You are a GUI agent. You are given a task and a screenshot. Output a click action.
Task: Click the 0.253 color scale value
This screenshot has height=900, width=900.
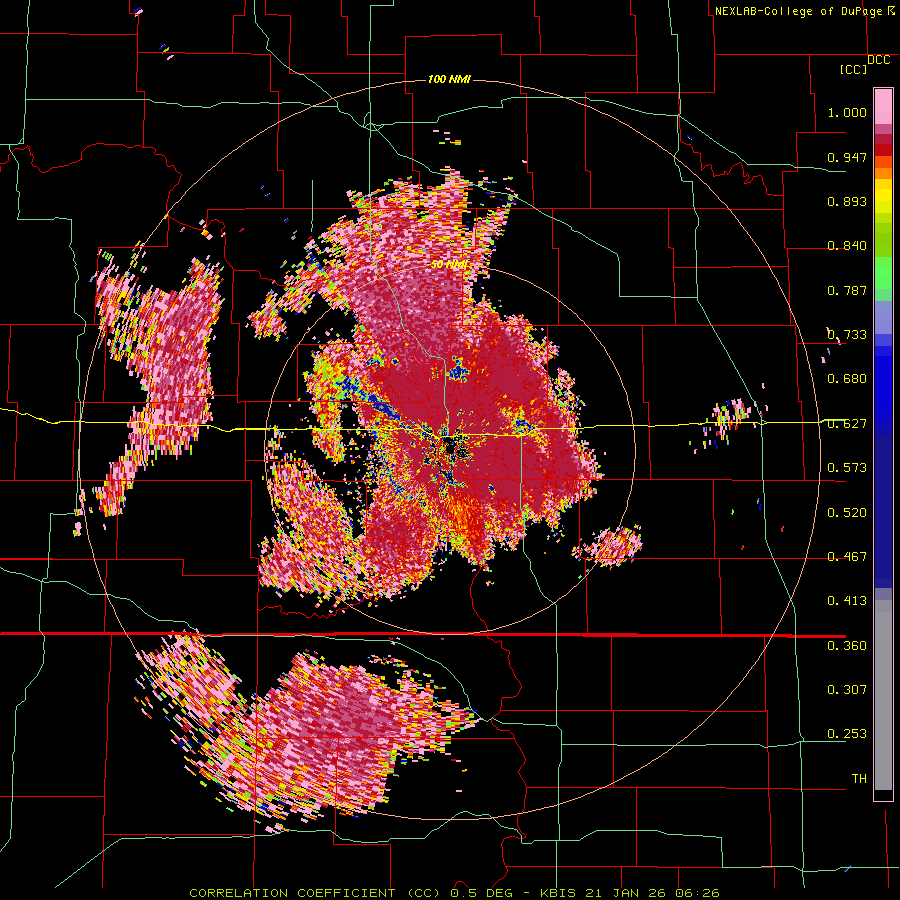click(x=847, y=734)
